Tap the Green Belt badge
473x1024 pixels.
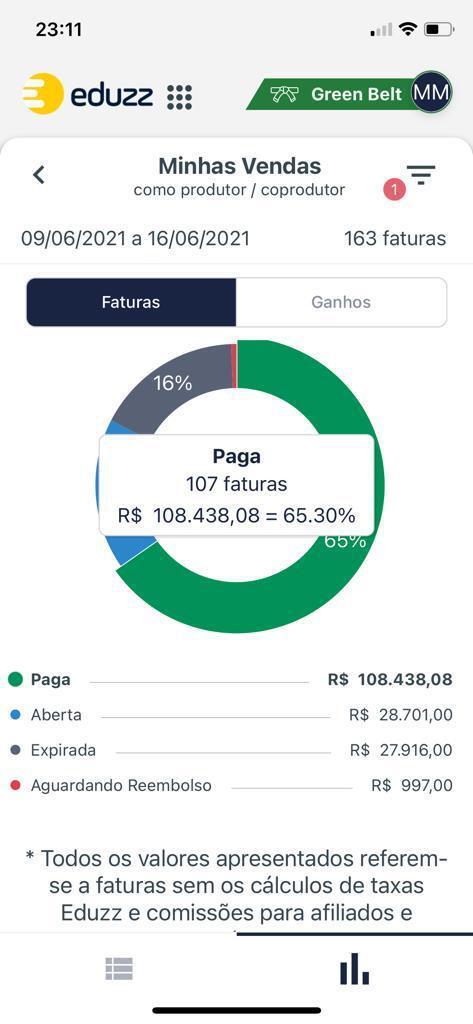335,94
